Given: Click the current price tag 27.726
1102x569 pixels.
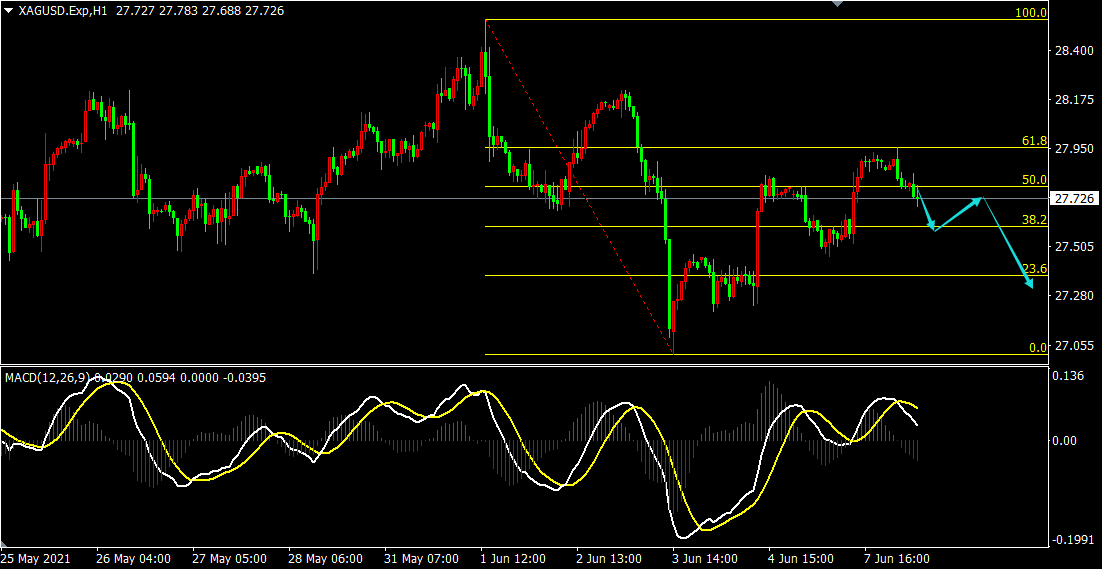Looking at the screenshot, I should 1074,199.
